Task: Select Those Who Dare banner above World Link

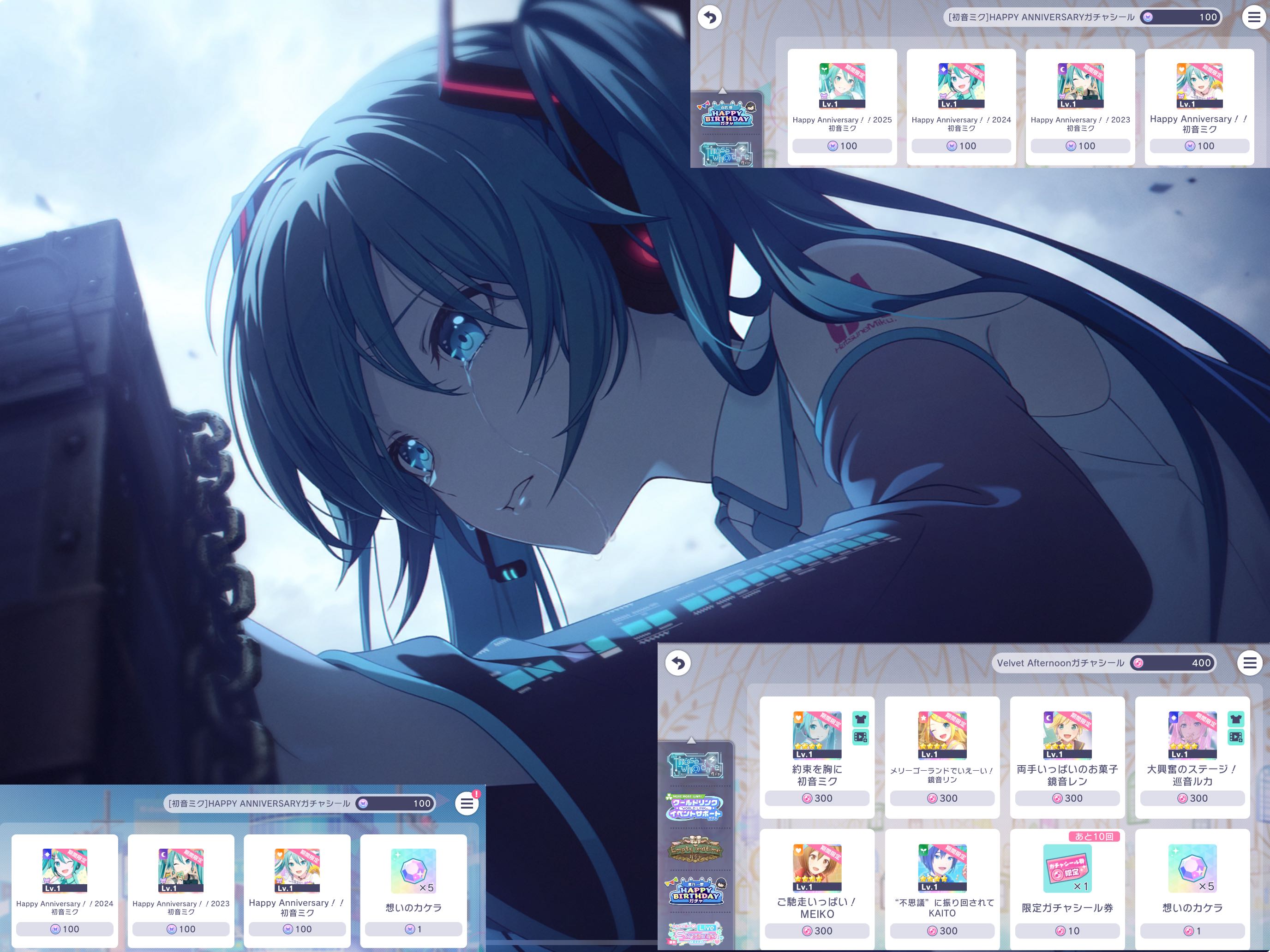Action: coord(696,765)
